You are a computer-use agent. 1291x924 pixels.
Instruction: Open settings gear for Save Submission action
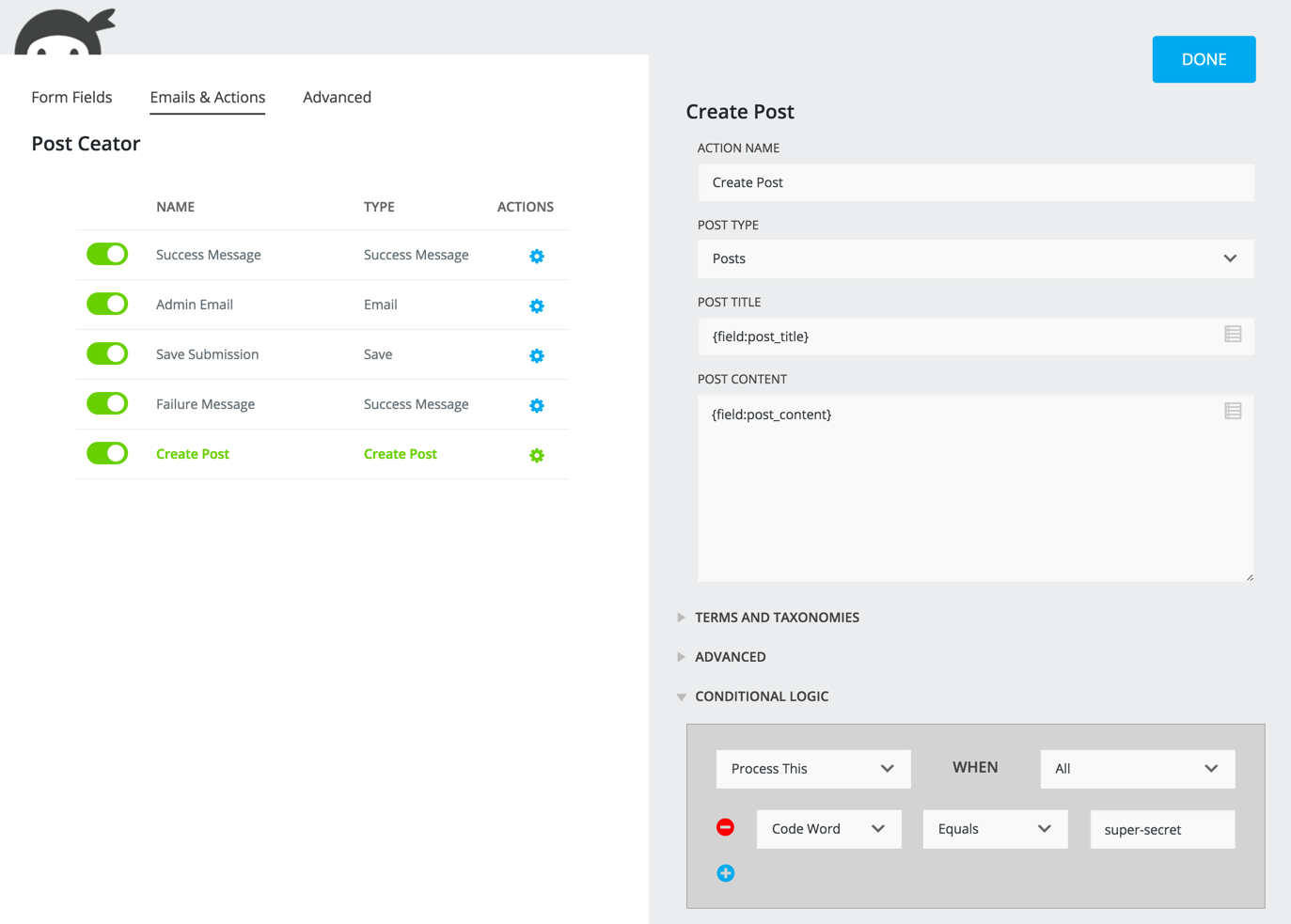click(536, 355)
